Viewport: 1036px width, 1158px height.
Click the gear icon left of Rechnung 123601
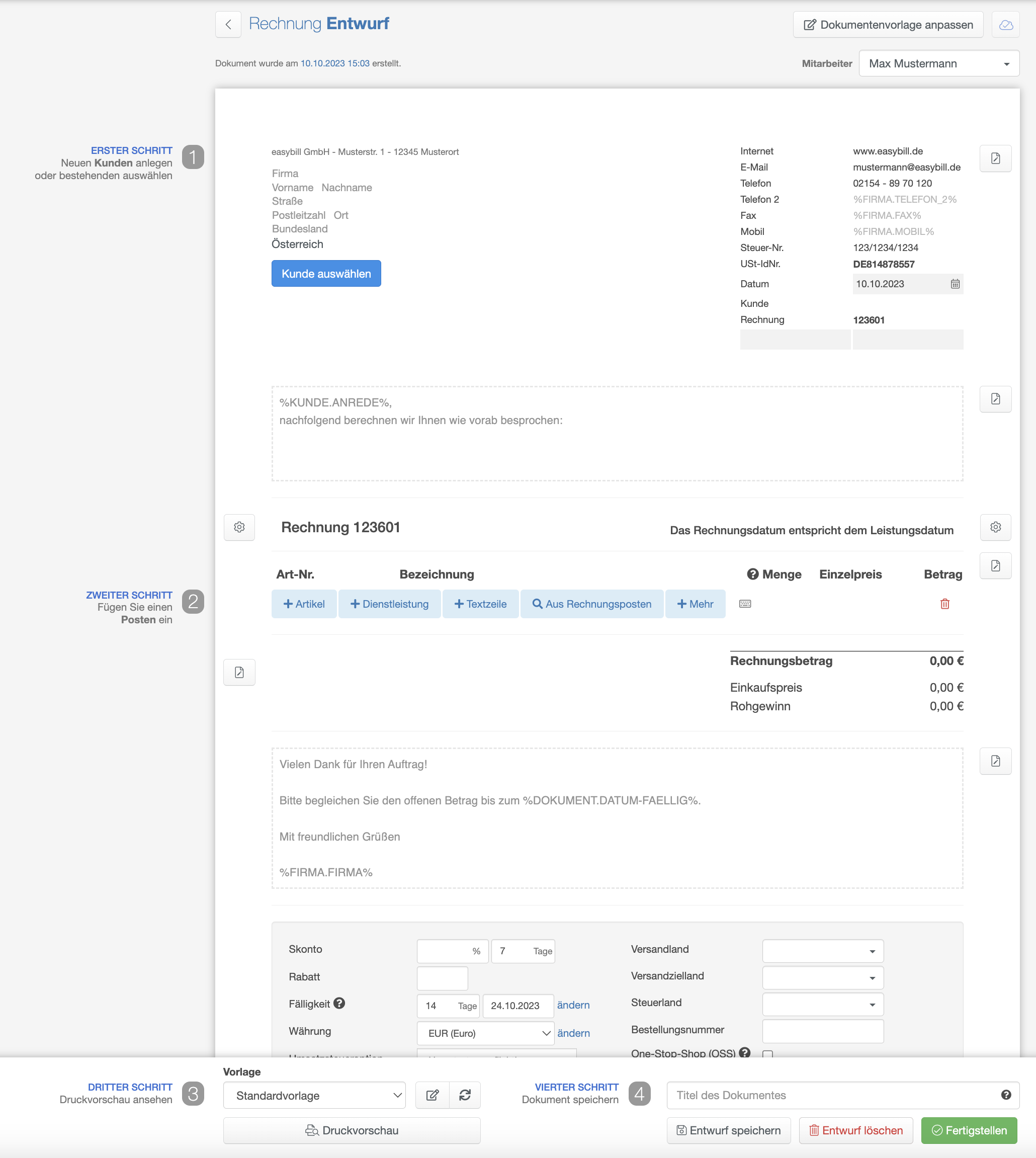(x=239, y=527)
